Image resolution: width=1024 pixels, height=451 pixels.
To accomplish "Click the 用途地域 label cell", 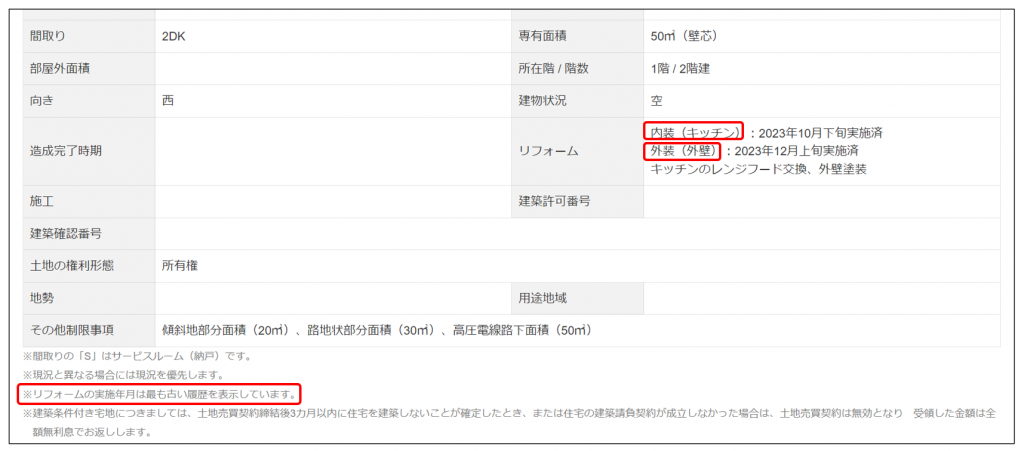I will tap(542, 298).
